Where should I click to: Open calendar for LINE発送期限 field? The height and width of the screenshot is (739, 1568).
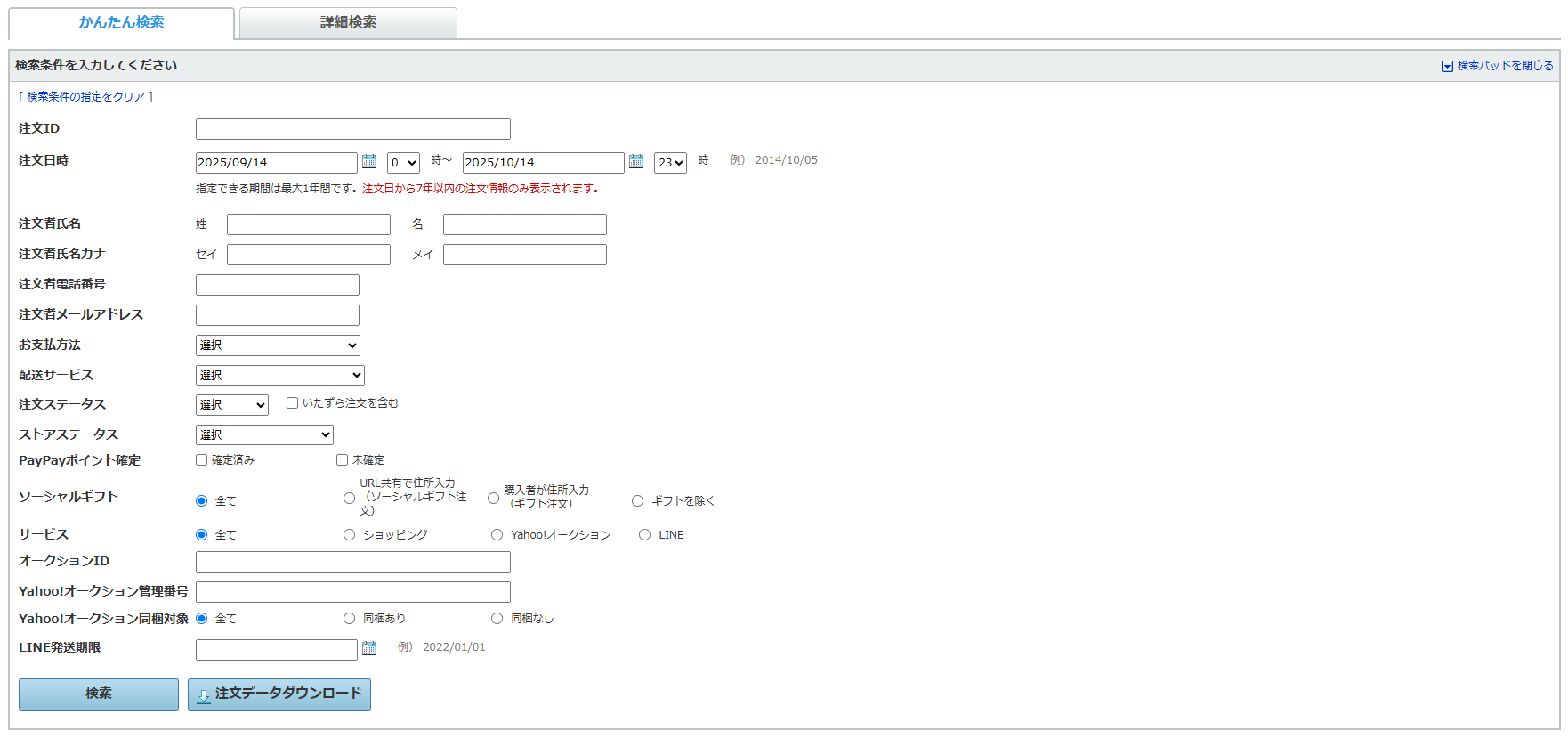point(369,648)
